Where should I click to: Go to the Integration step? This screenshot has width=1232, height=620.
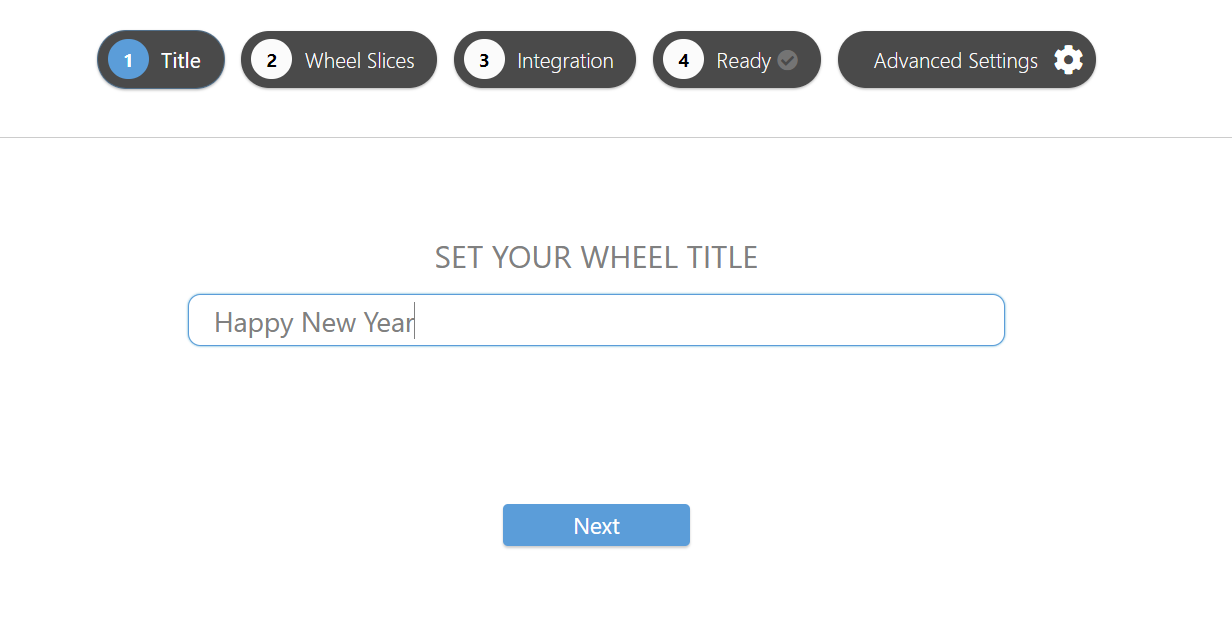[x=545, y=60]
